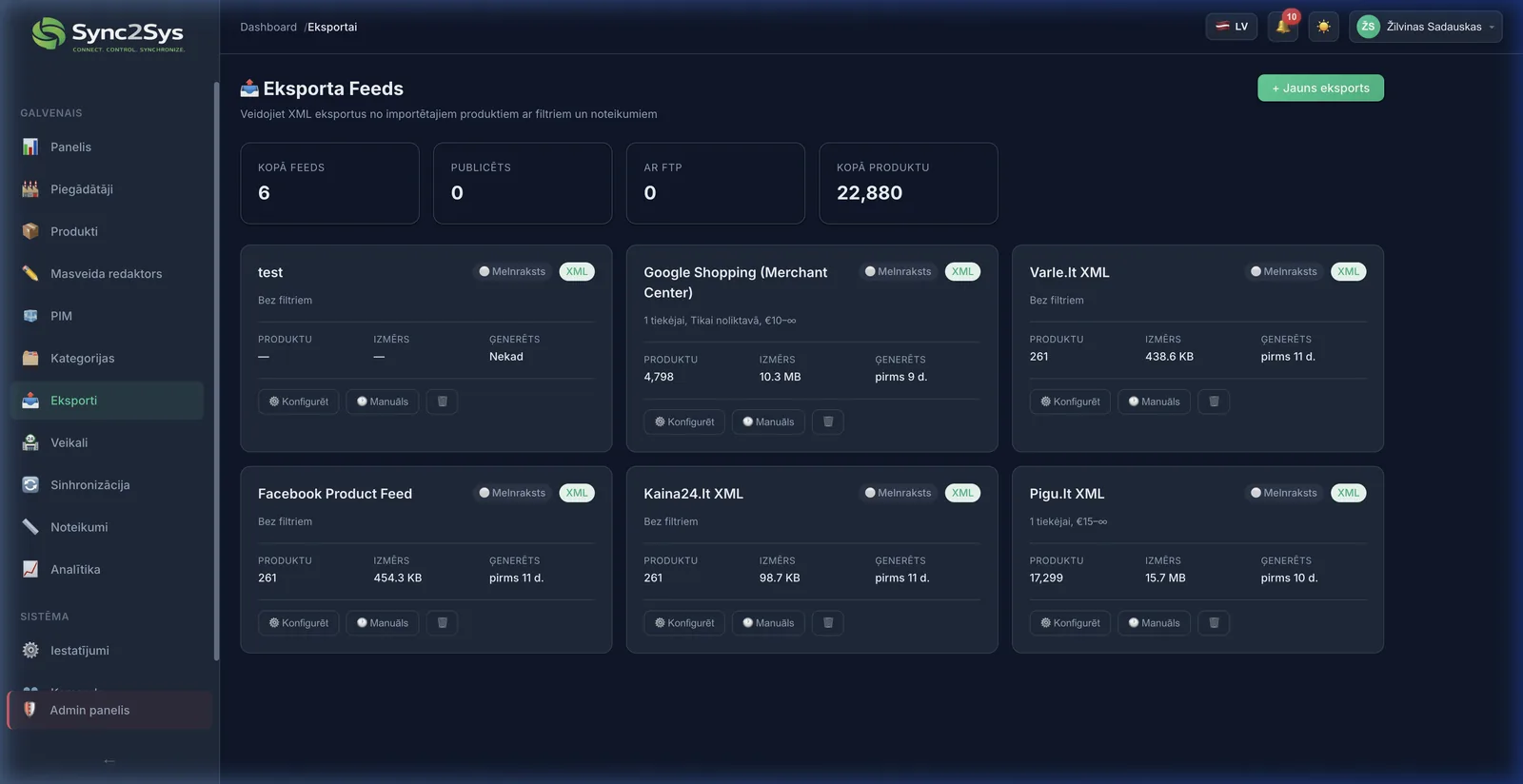Switch Manuāls toggle on Kaina24.lt XML

pos(767,623)
